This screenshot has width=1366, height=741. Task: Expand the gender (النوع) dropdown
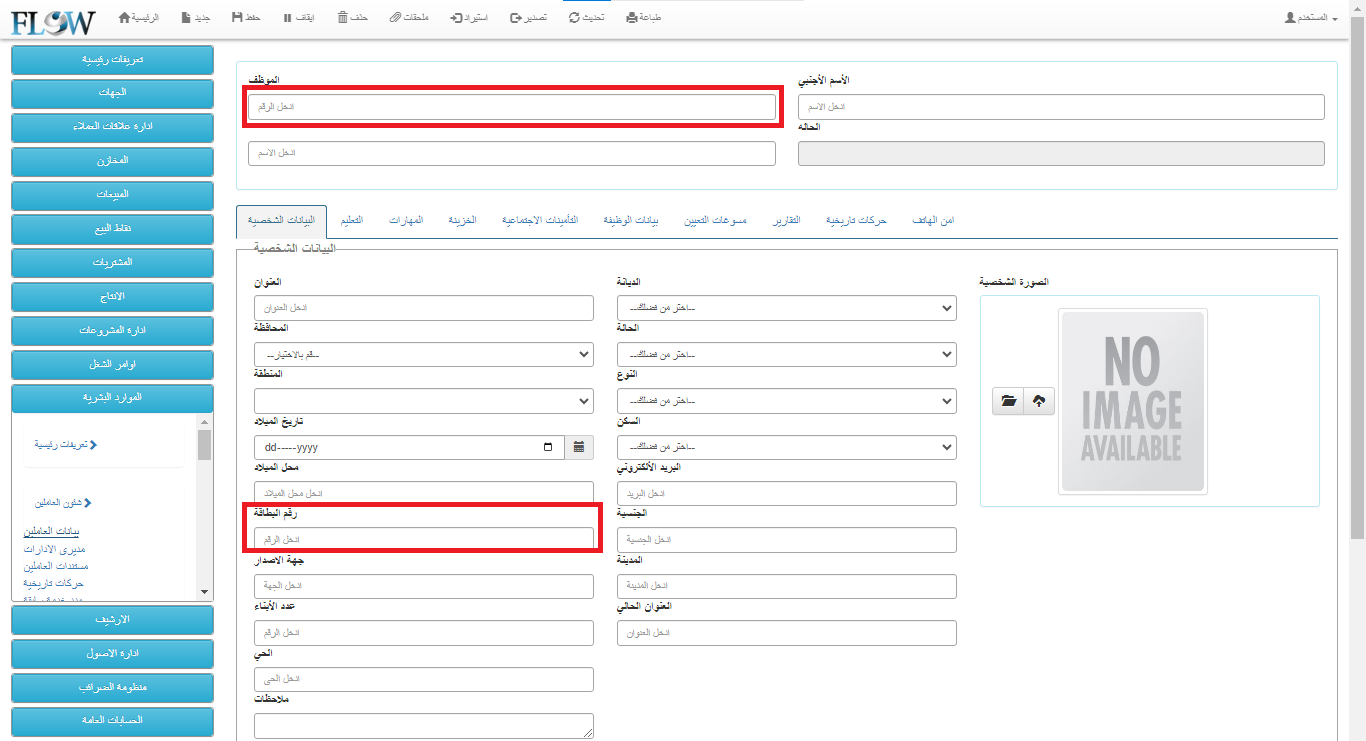(x=786, y=401)
